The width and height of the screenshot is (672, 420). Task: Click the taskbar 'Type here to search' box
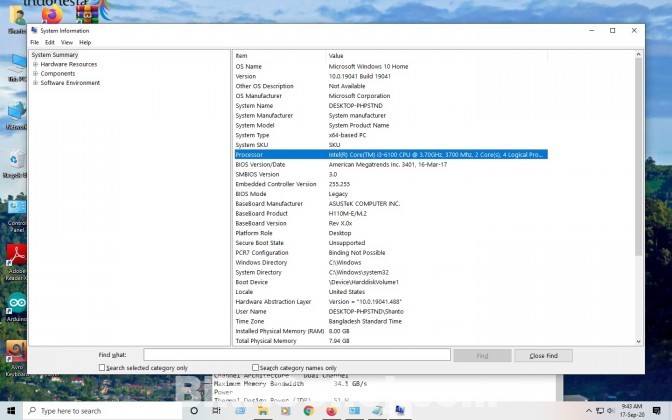click(x=102, y=411)
